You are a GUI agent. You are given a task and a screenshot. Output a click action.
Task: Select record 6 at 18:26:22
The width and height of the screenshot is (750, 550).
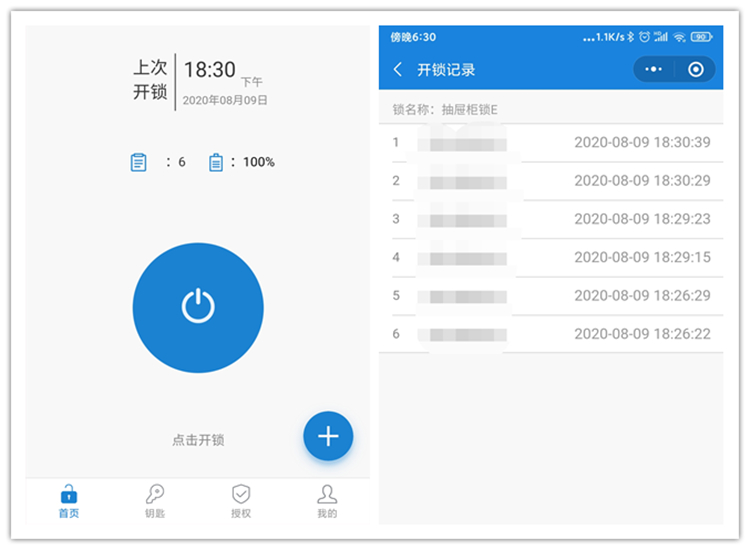coord(551,334)
